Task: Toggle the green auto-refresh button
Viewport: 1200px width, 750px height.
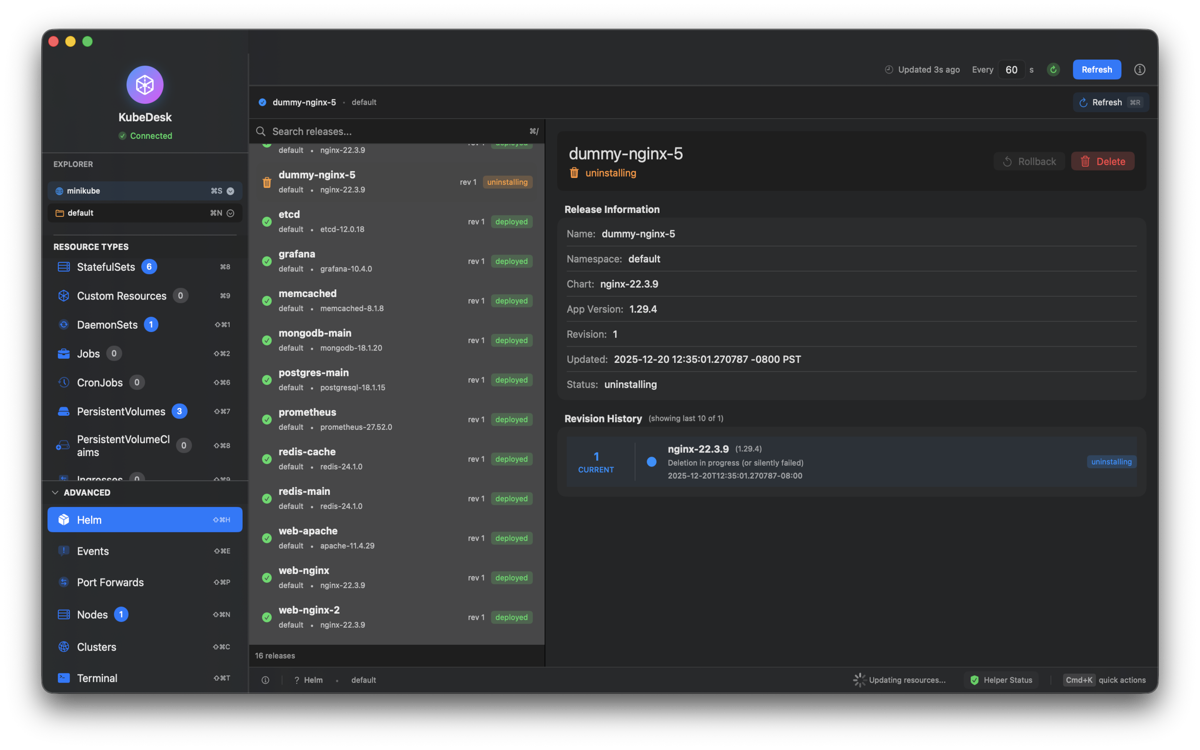Action: pyautogui.click(x=1053, y=70)
